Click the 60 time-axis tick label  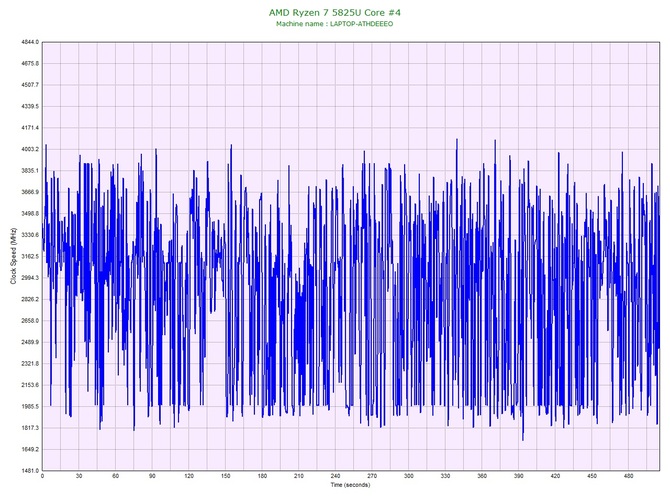tap(116, 476)
